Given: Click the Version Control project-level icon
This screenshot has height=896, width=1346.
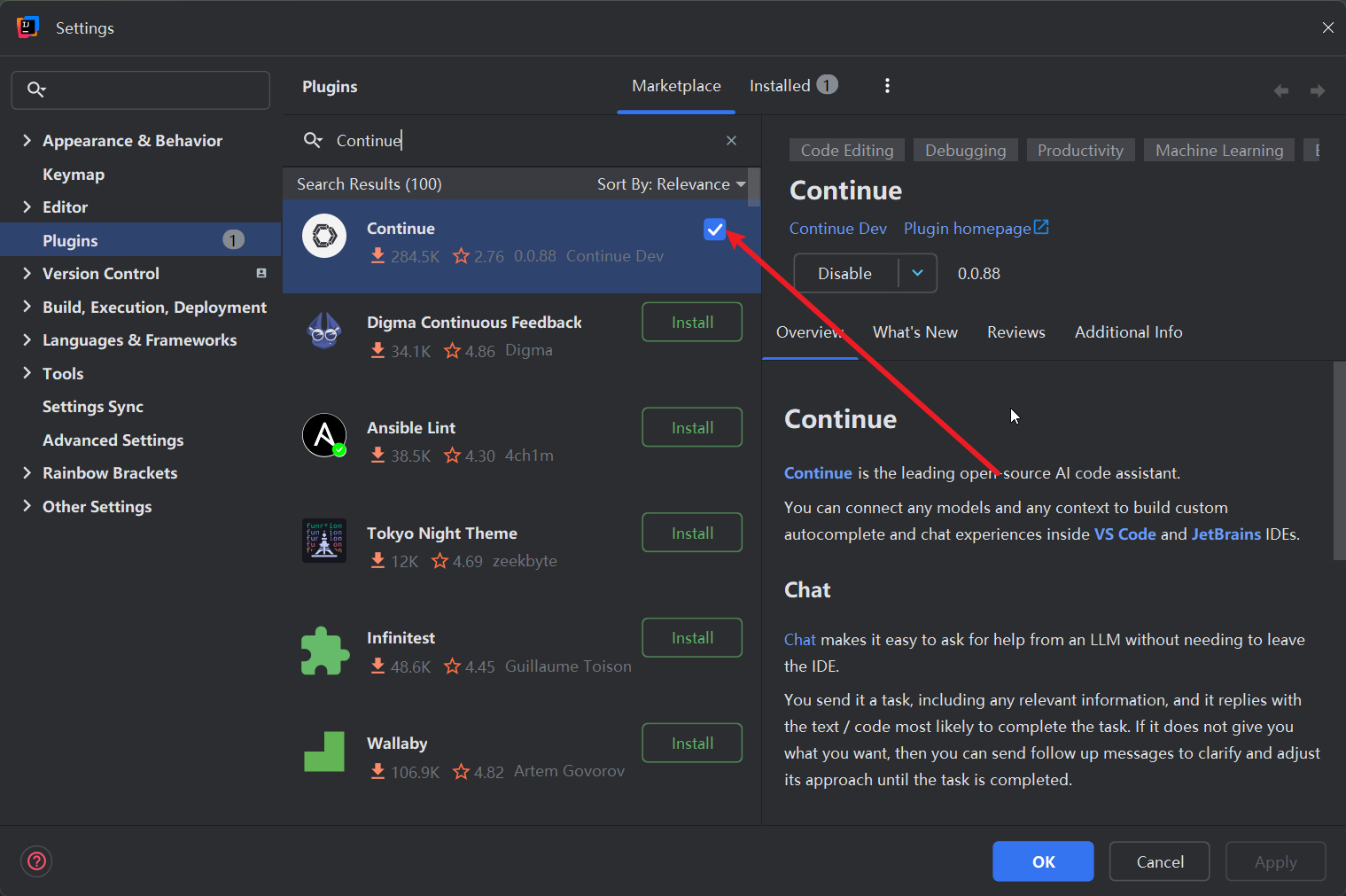Looking at the screenshot, I should click(261, 273).
